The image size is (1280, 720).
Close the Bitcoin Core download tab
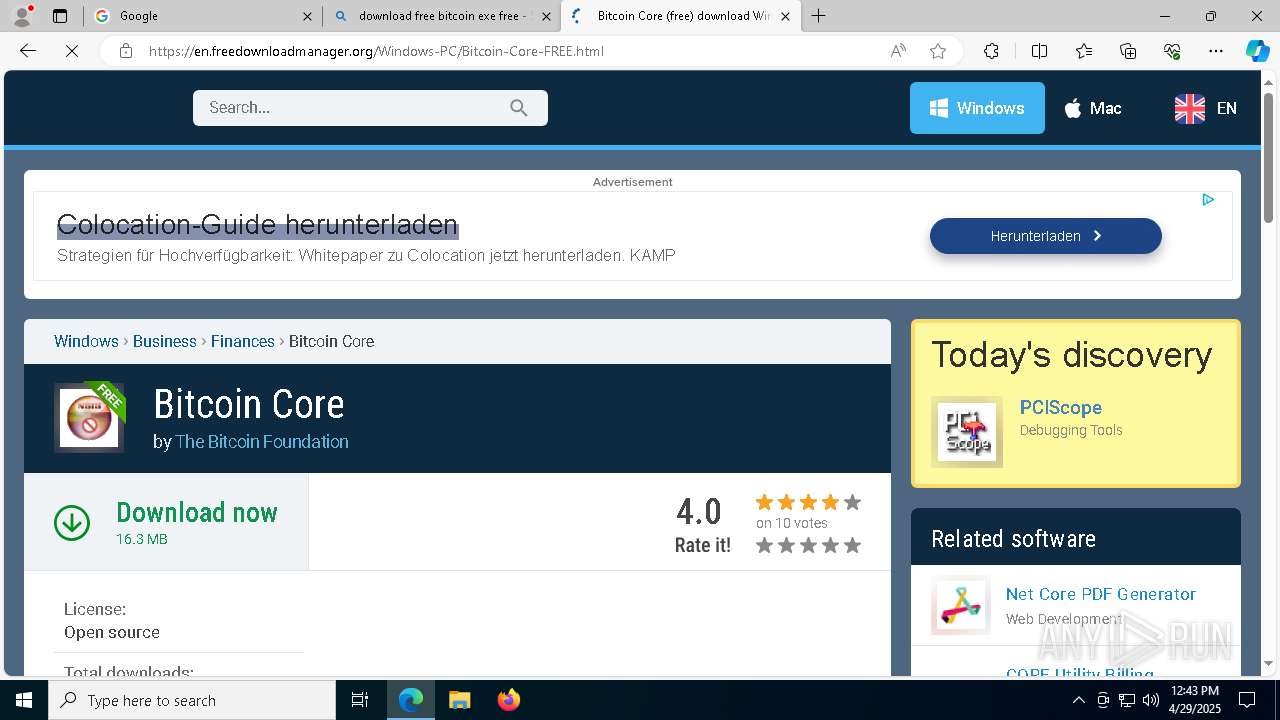785,16
